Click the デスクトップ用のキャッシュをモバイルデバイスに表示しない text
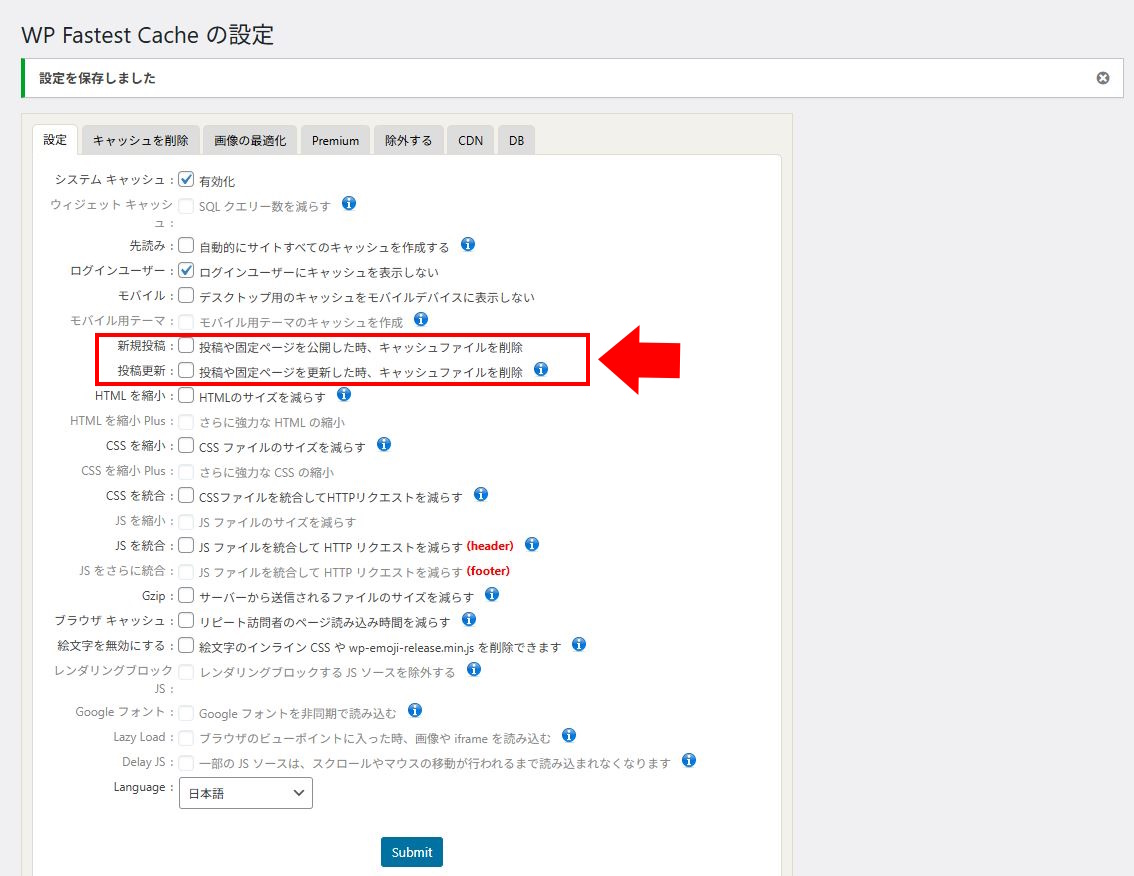1134x876 pixels. click(367, 297)
